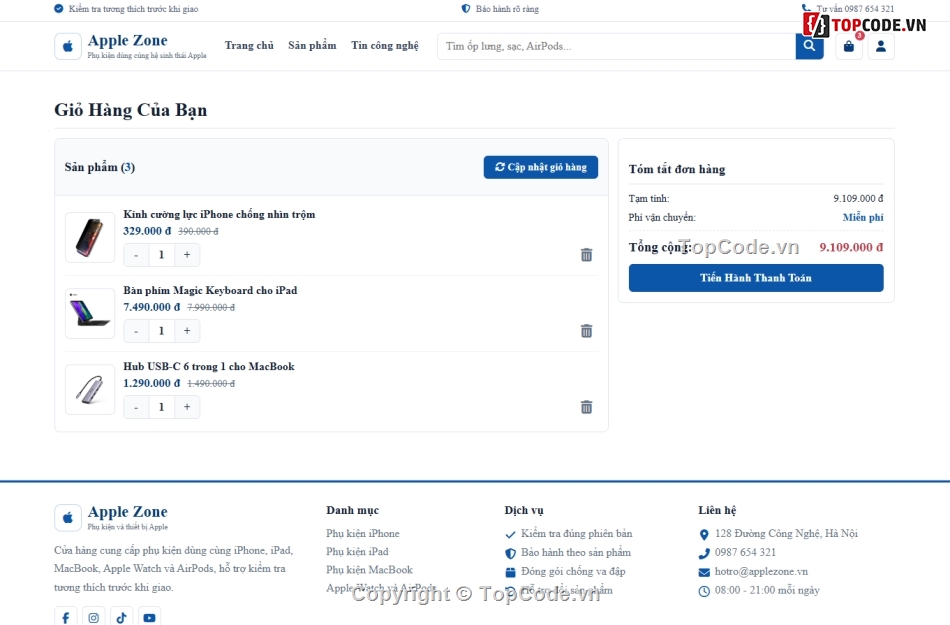Open product title Hub USB-C 6 trong 1 cho MacBook
The height and width of the screenshot is (625, 950).
click(209, 366)
